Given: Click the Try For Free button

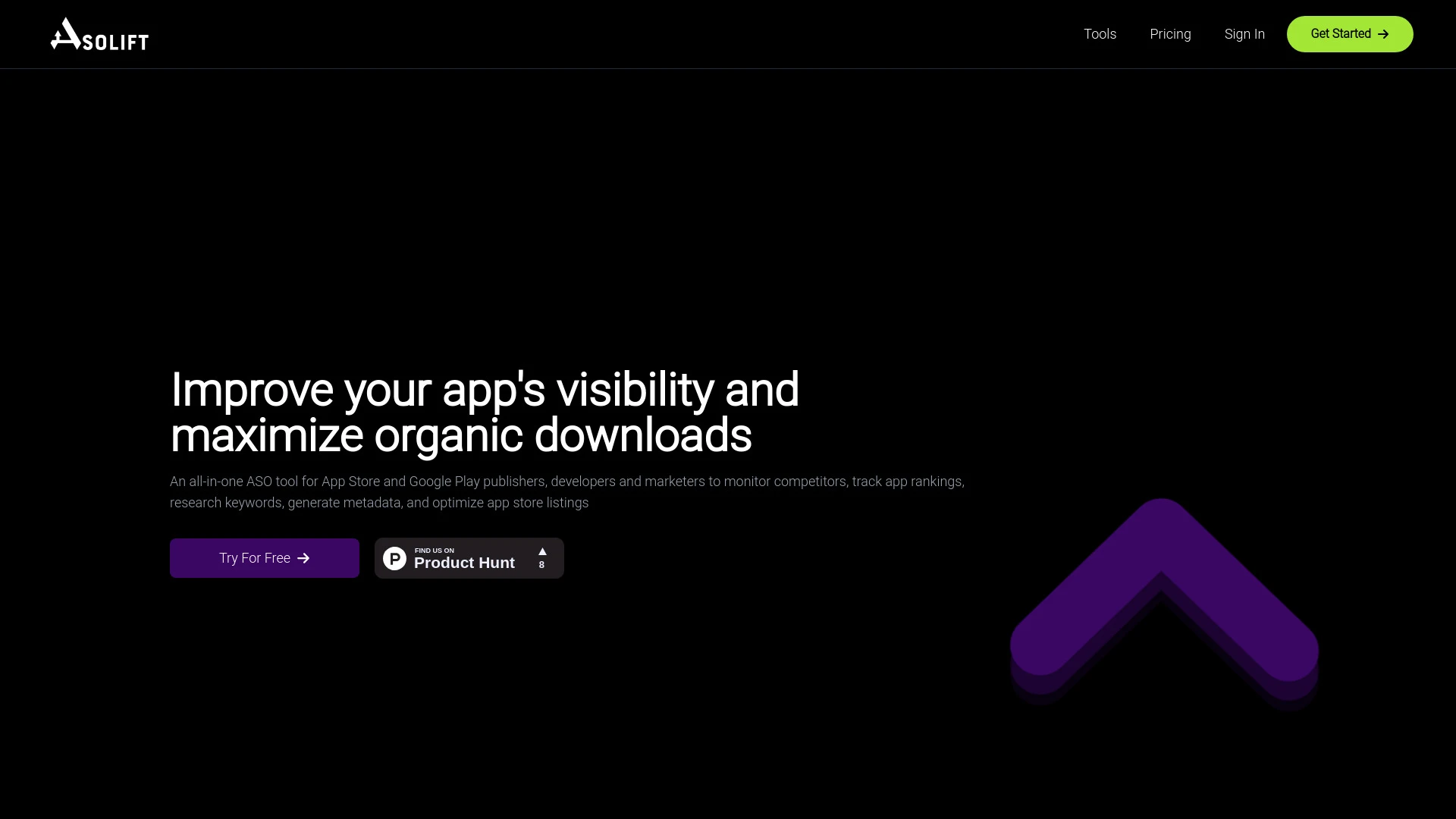Looking at the screenshot, I should pyautogui.click(x=264, y=557).
